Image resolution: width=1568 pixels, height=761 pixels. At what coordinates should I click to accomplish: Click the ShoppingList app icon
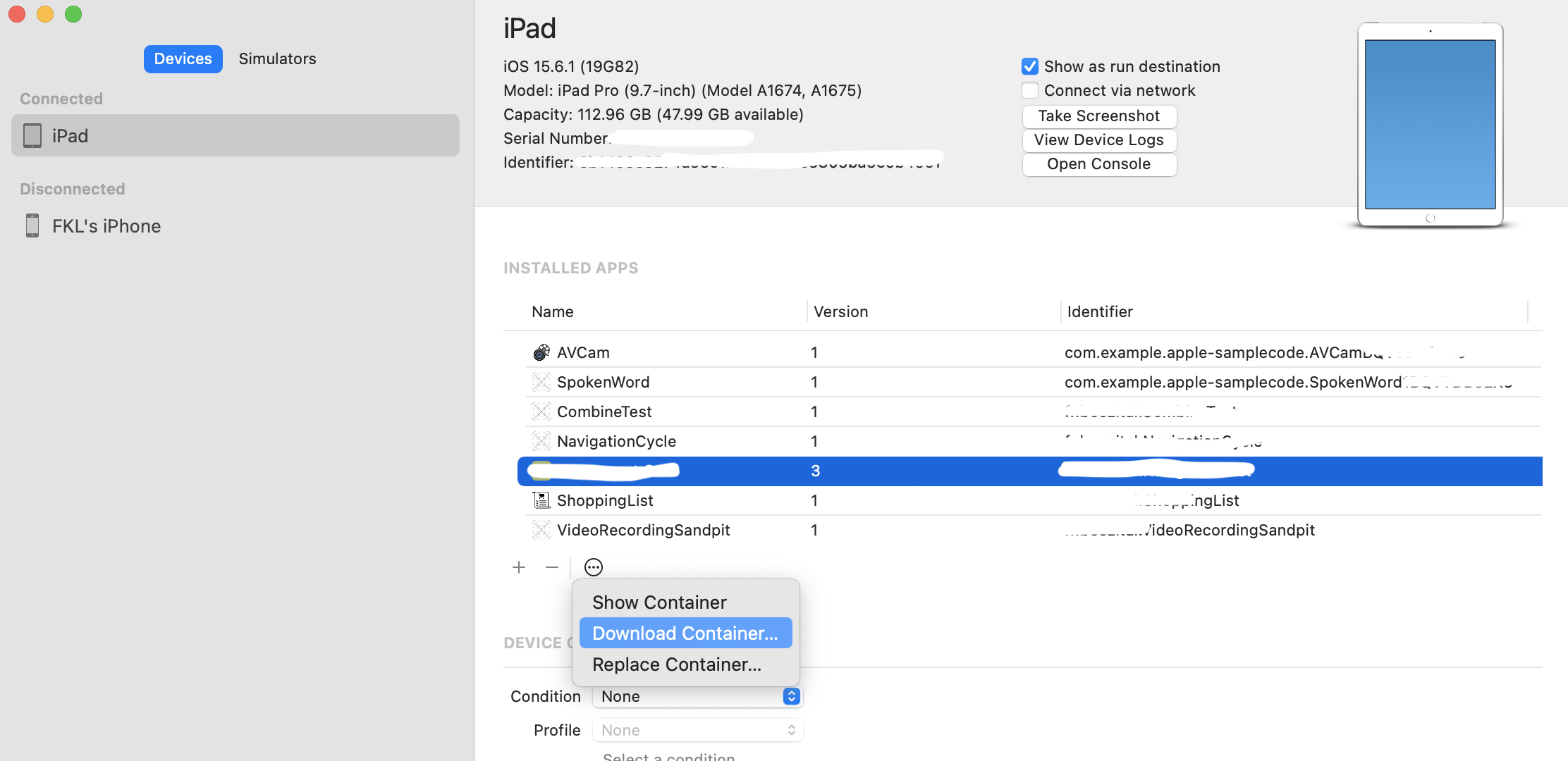541,500
